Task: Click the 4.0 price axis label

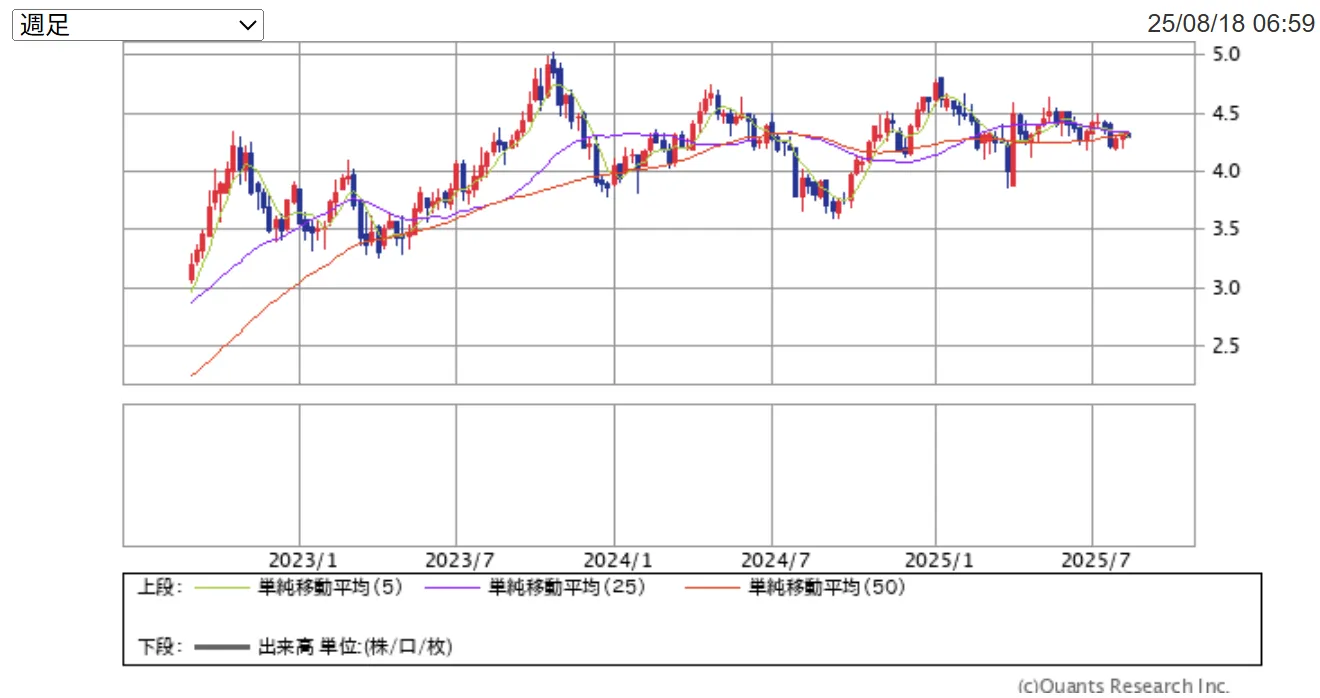Action: [1226, 171]
